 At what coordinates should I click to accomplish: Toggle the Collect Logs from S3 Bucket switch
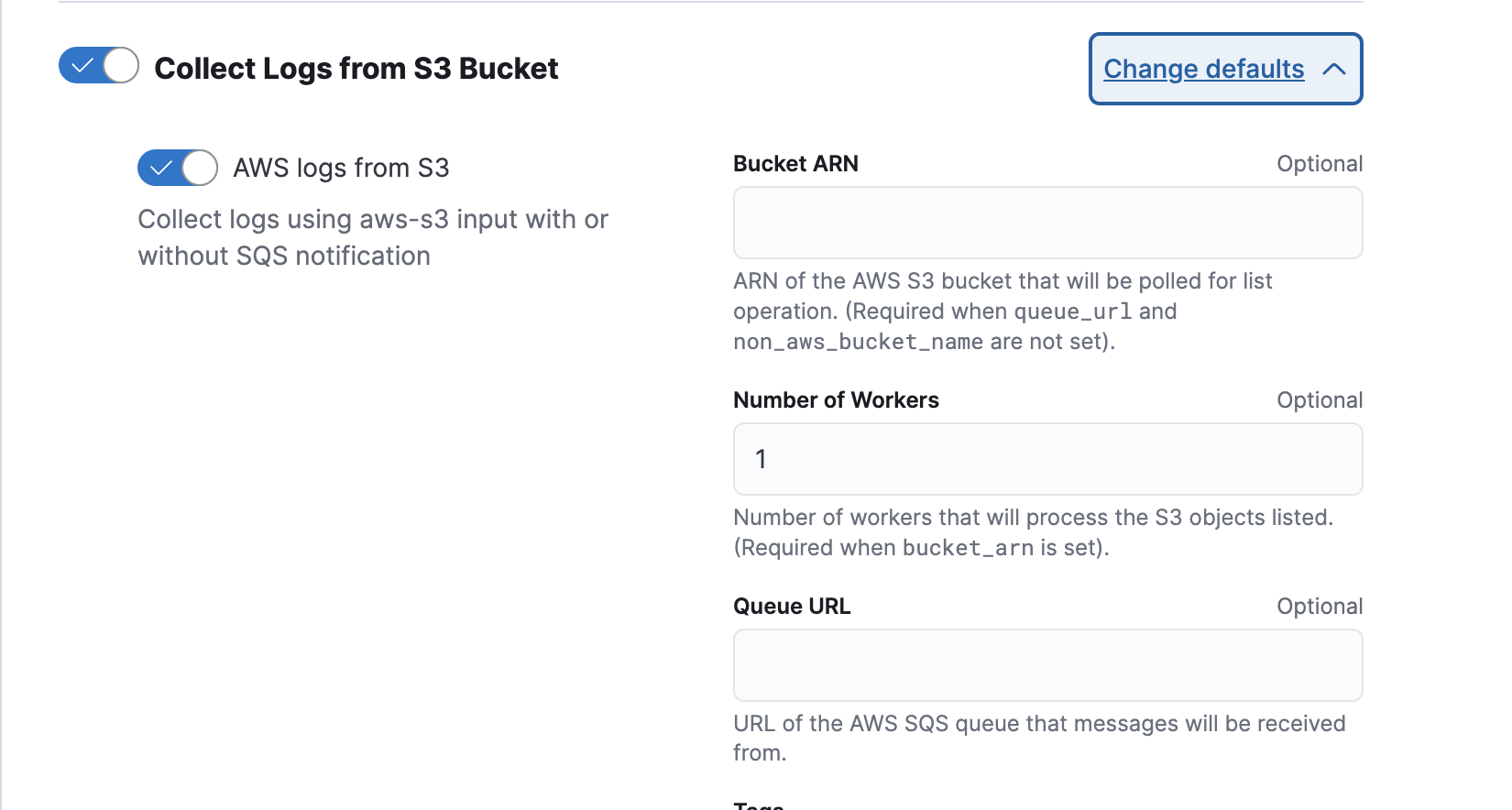[x=99, y=66]
